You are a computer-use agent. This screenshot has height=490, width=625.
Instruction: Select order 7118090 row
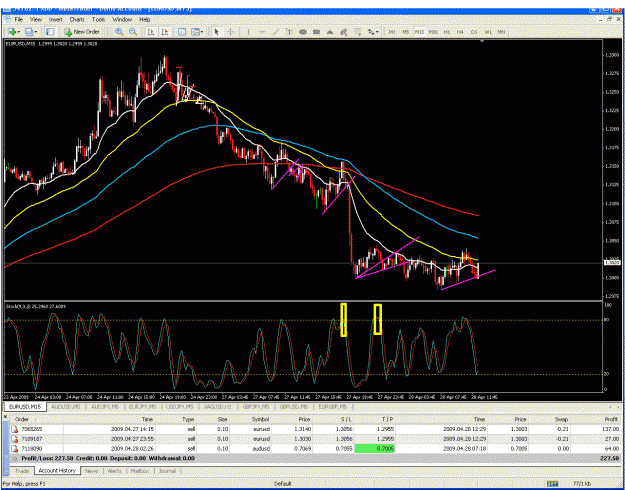tap(315, 449)
